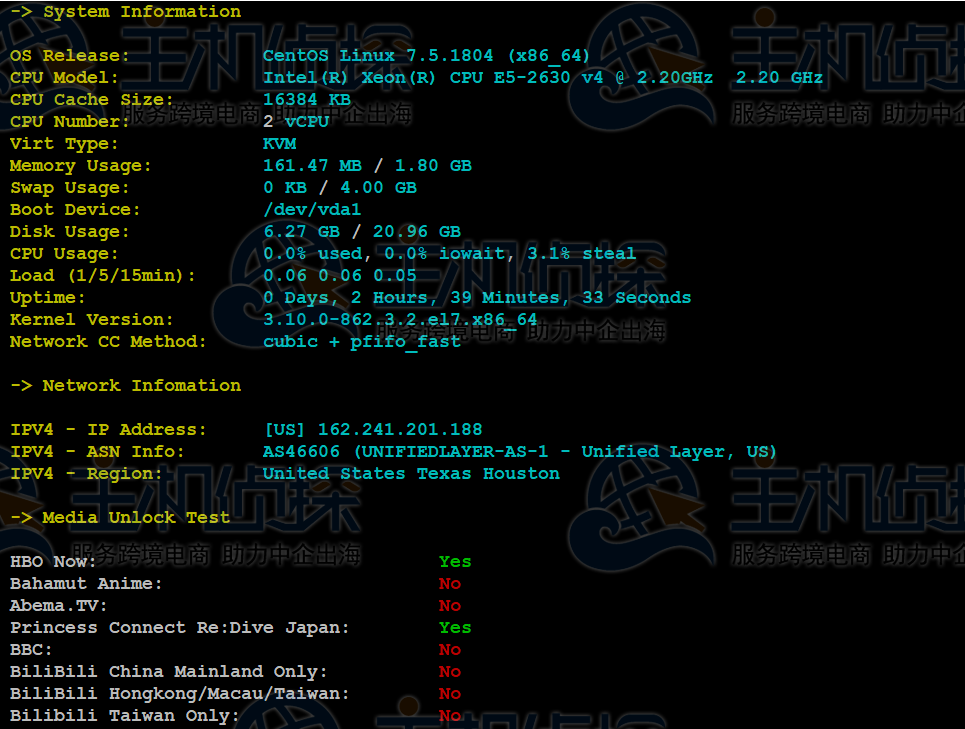
Task: Click the 'Load (1/5/15min):' label
Action: pyautogui.click(x=103, y=276)
